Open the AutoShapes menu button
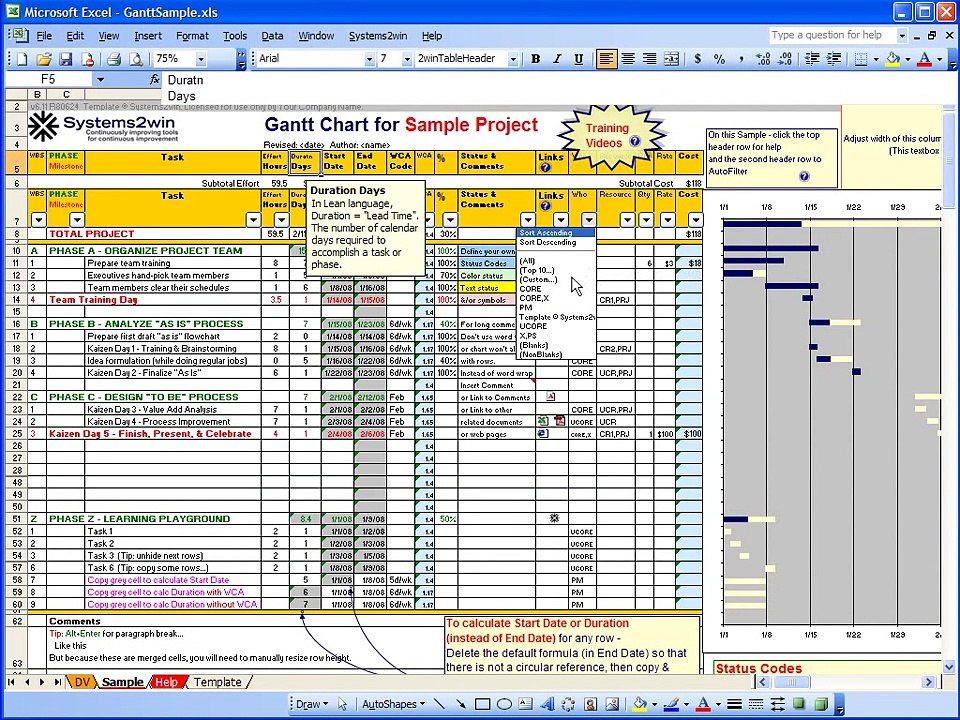This screenshot has width=960, height=720. point(393,704)
